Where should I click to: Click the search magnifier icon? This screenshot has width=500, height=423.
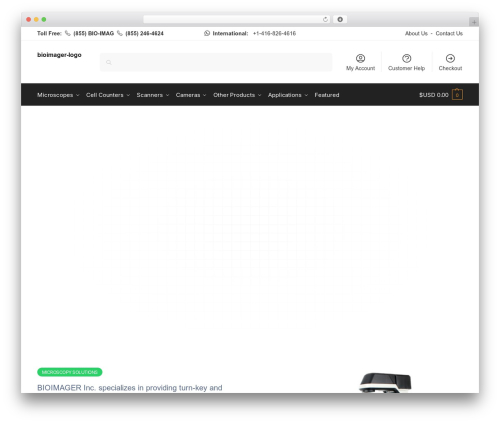pos(109,62)
